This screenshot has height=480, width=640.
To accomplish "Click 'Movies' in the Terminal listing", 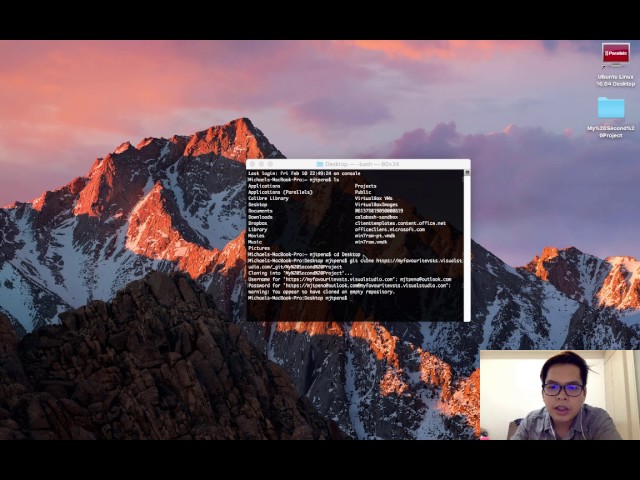I will (x=256, y=236).
